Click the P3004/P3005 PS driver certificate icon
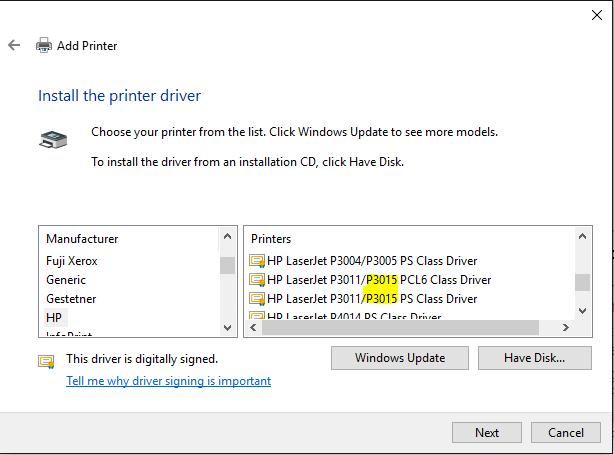 [257, 261]
